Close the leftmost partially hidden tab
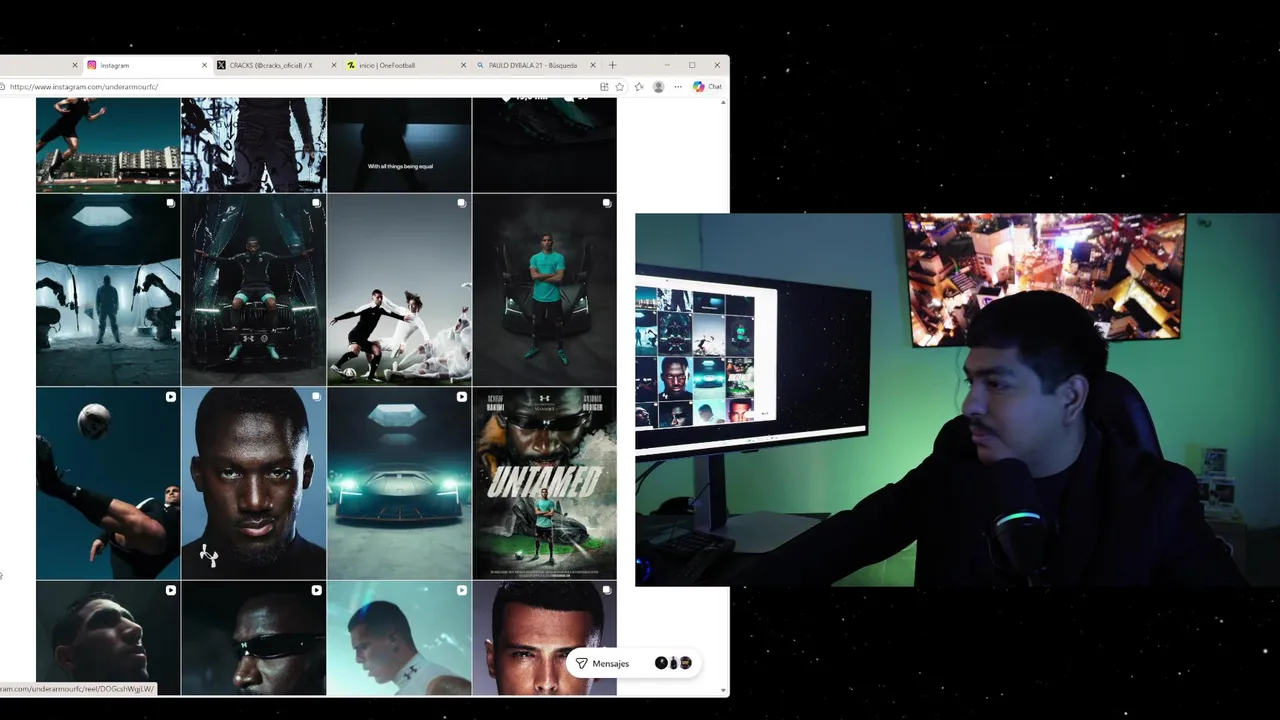 click(x=74, y=65)
